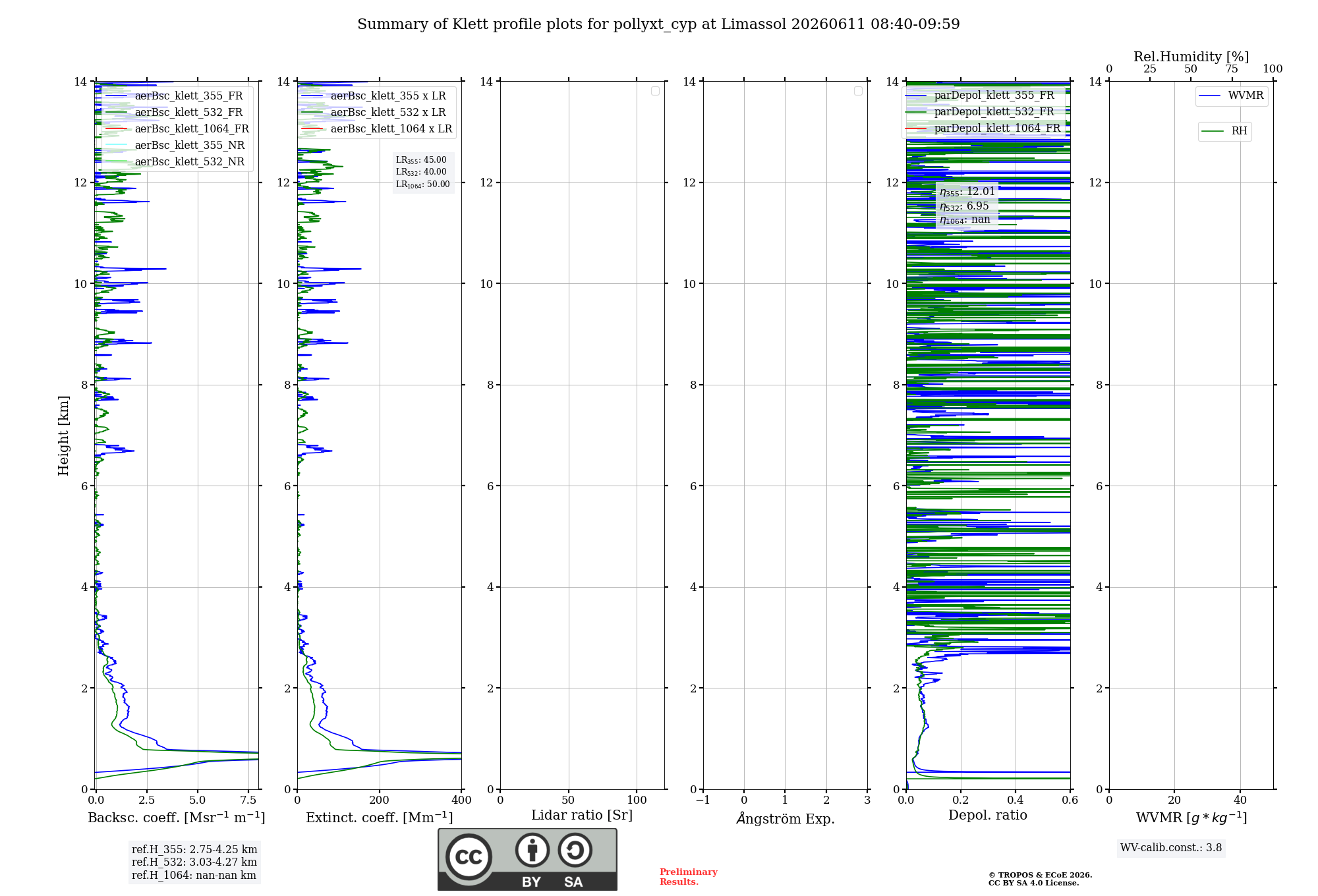The width and height of the screenshot is (1318, 896).
Task: Click the 'Backsc. coeff. [Msr⁻¹ m⁻¹]' axis label
Action: click(x=177, y=818)
